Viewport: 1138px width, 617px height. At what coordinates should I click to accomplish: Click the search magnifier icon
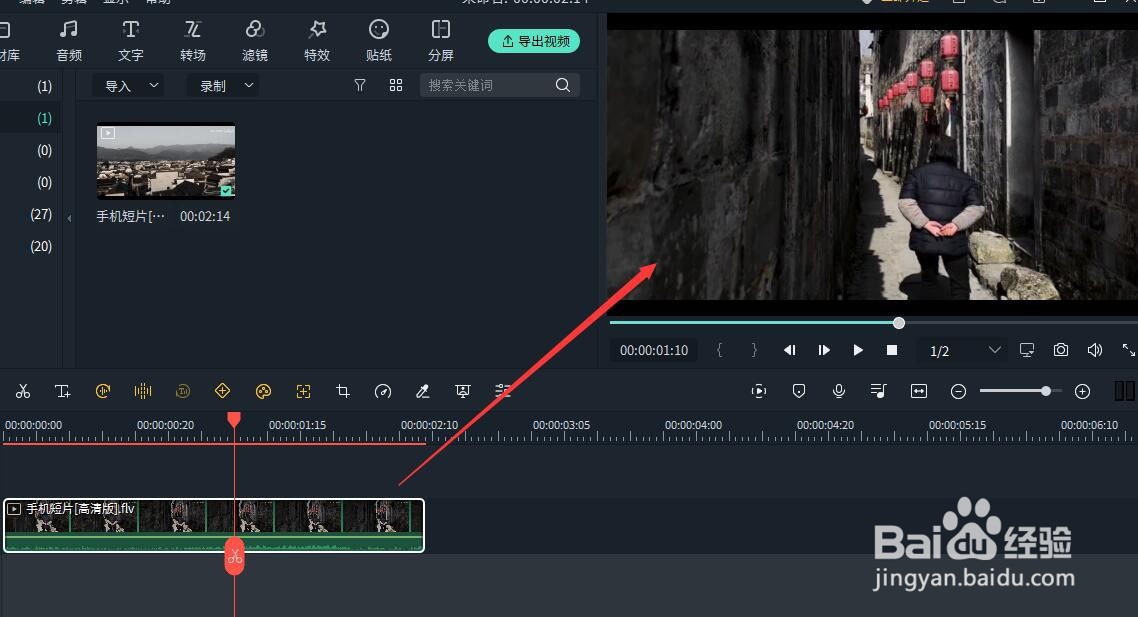pyautogui.click(x=562, y=85)
